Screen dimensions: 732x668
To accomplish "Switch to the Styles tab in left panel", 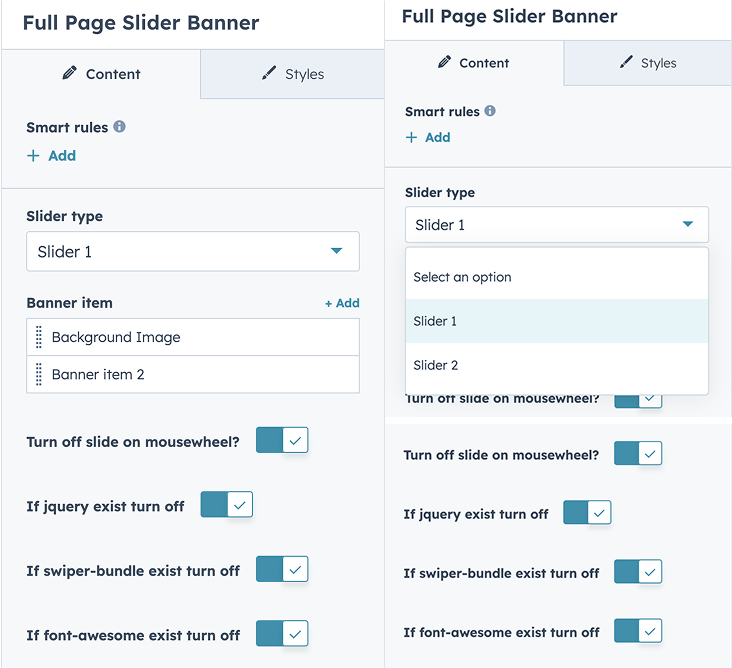I will point(292,74).
